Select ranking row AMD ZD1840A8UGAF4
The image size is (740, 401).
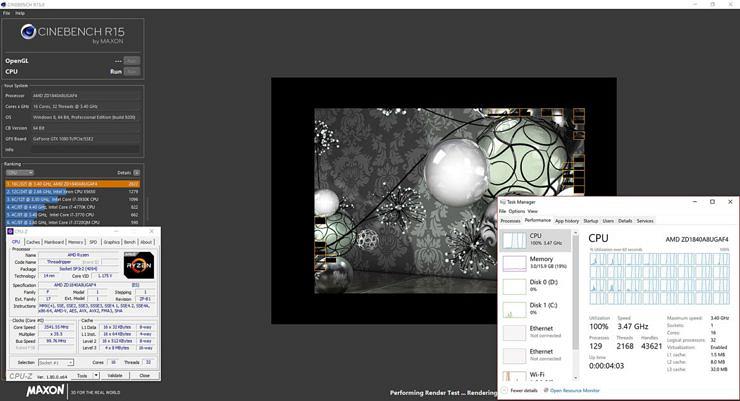pyautogui.click(x=72, y=184)
